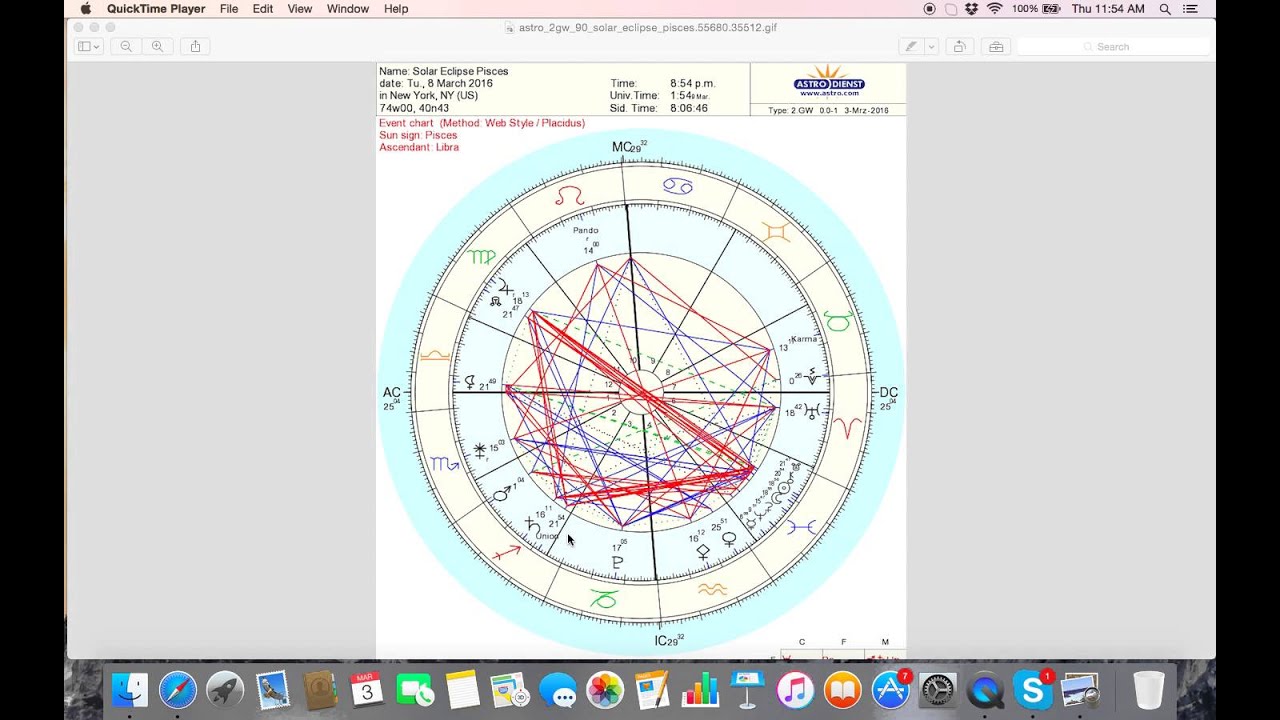Click QuickTime Player icon in Dock
Viewport: 1280px width, 720px height.
coord(985,690)
